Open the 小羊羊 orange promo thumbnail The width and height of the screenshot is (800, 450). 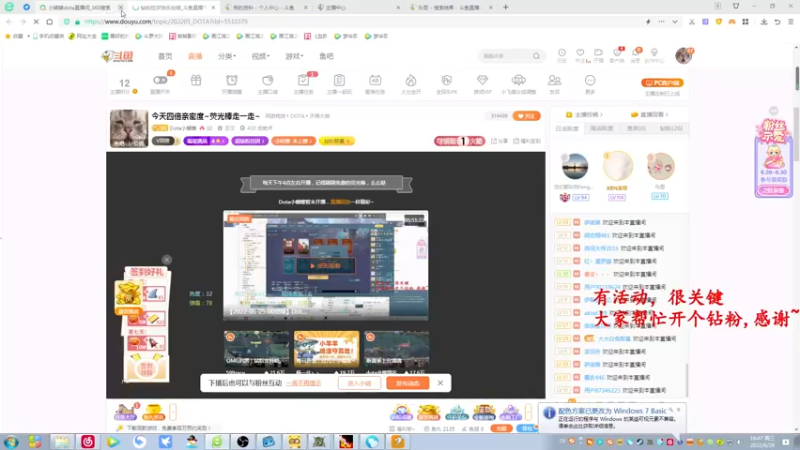tap(327, 348)
